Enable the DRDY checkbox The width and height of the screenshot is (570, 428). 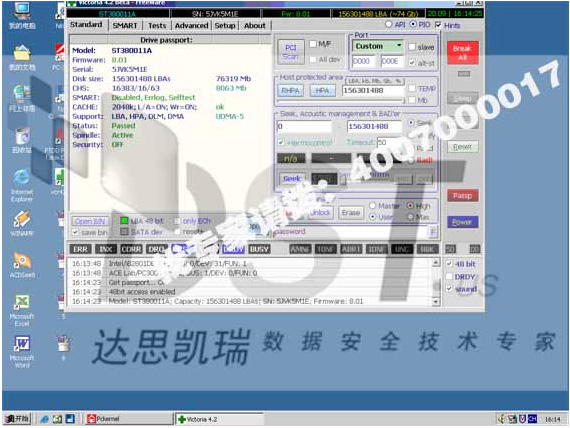(449, 277)
